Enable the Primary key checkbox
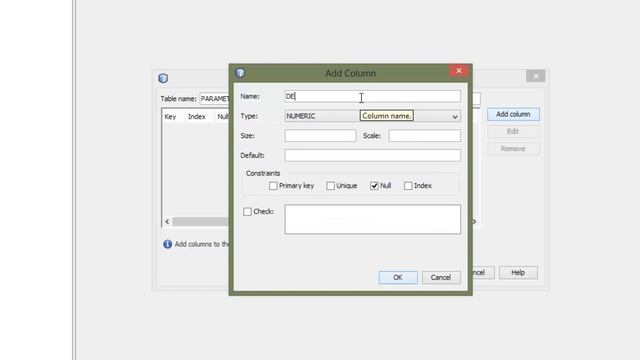Screen dimensions: 640x360 (x=273, y=186)
